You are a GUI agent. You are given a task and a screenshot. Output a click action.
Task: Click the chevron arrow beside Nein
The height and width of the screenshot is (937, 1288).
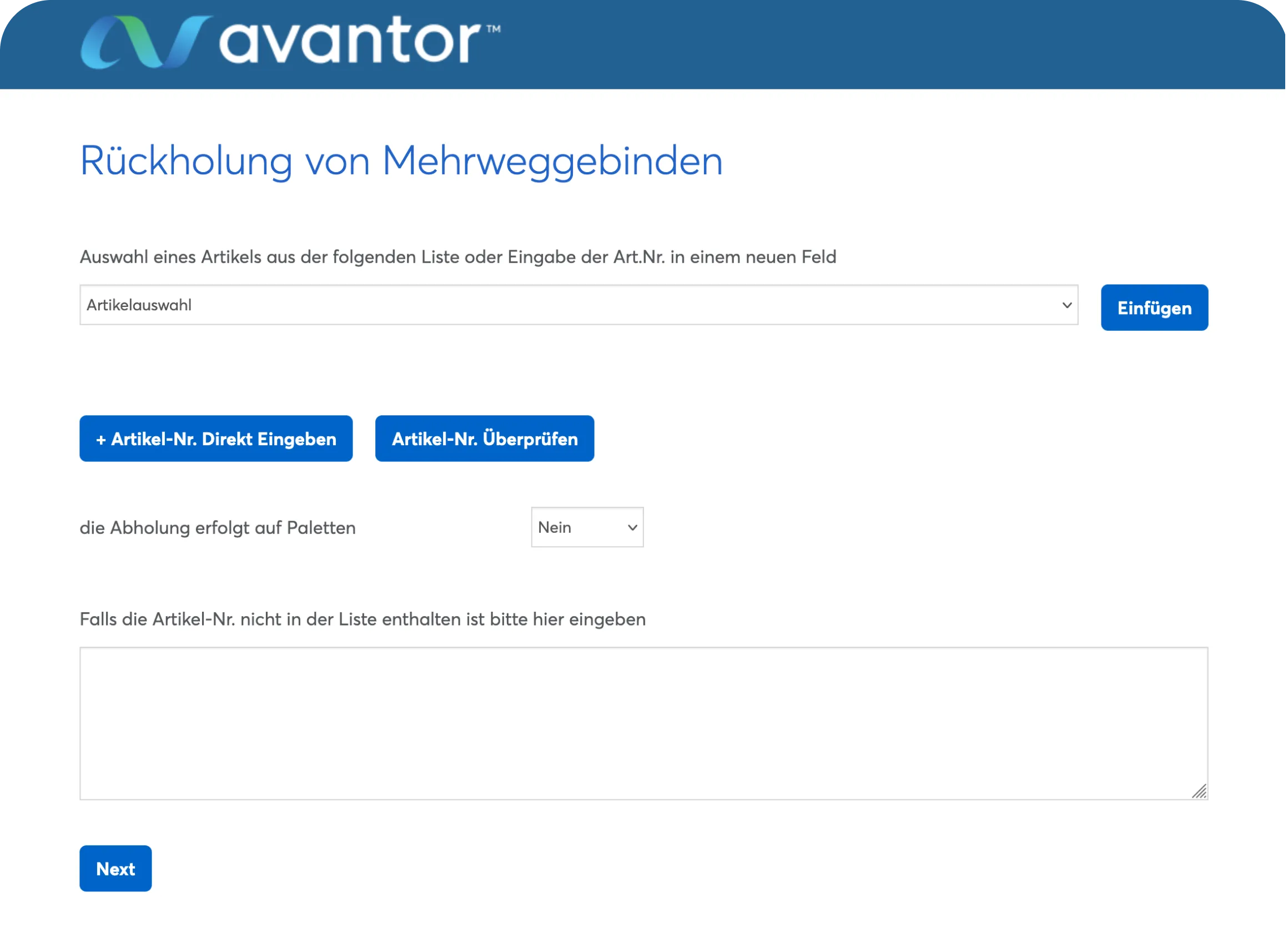click(x=634, y=528)
